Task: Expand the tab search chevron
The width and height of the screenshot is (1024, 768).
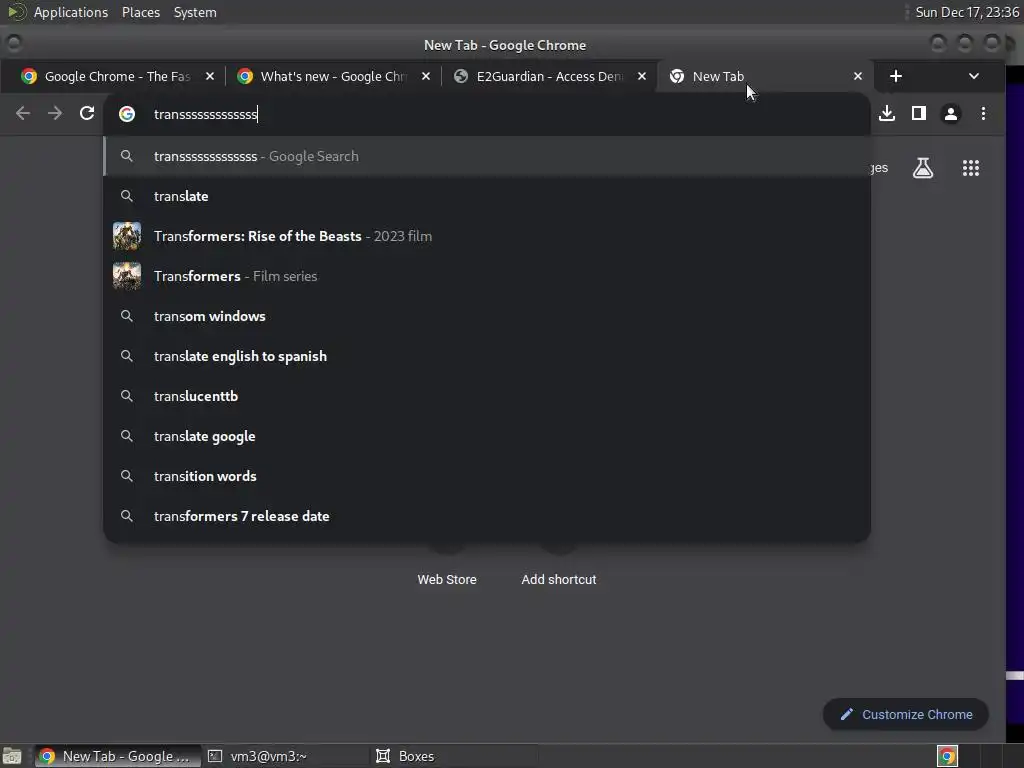Action: 974,76
